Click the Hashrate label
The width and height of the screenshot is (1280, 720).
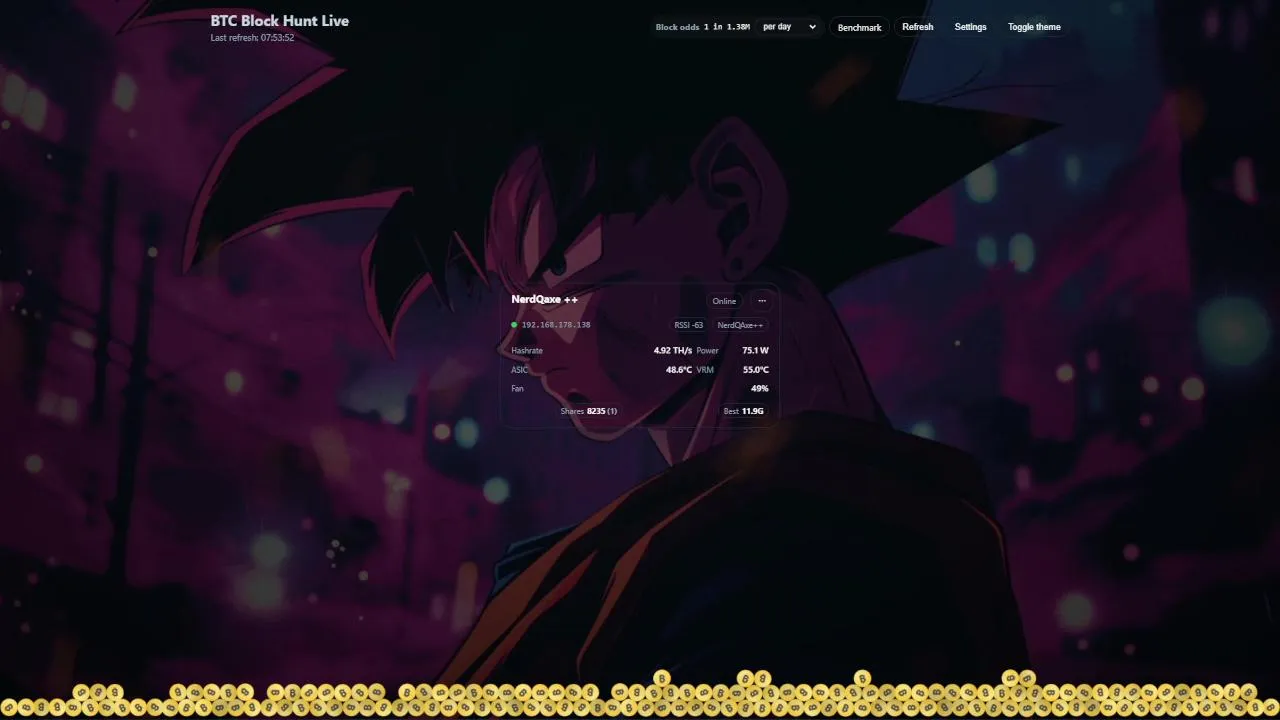527,351
